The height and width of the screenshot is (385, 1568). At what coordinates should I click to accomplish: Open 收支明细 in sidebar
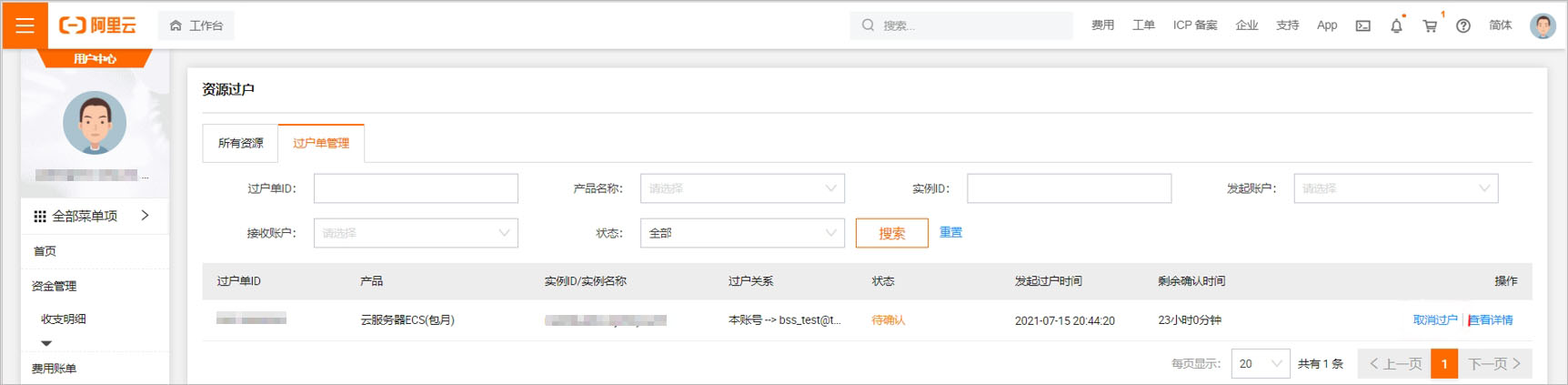64,319
